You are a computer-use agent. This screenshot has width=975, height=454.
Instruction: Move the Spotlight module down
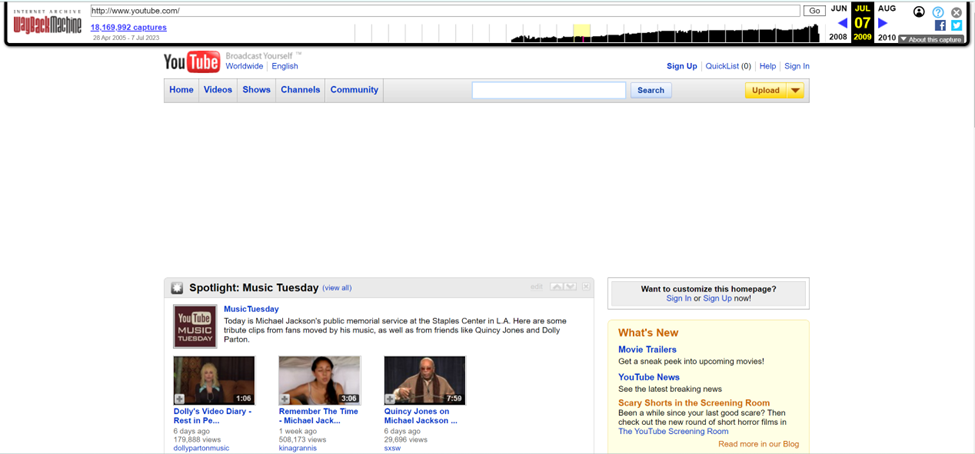(570, 287)
